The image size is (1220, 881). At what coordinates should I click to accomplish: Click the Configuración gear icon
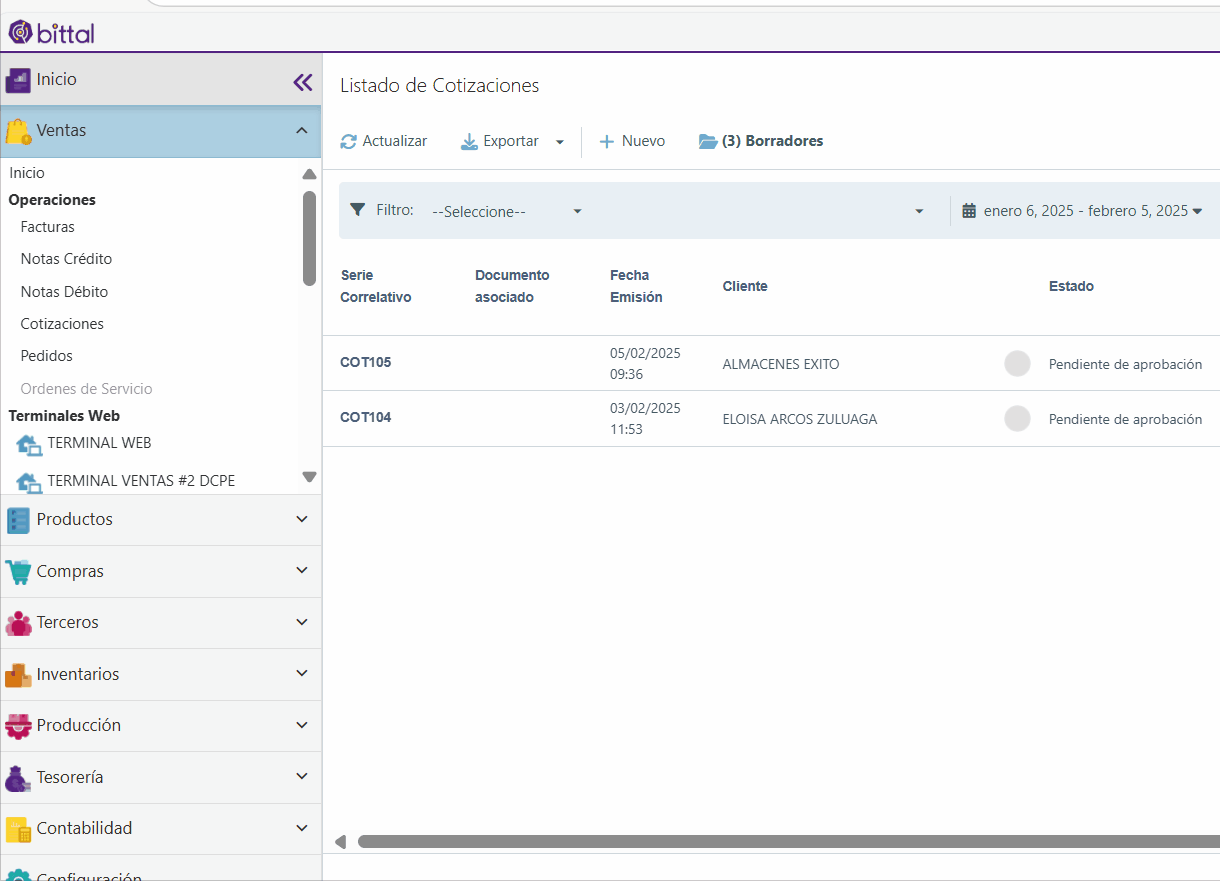[18, 874]
